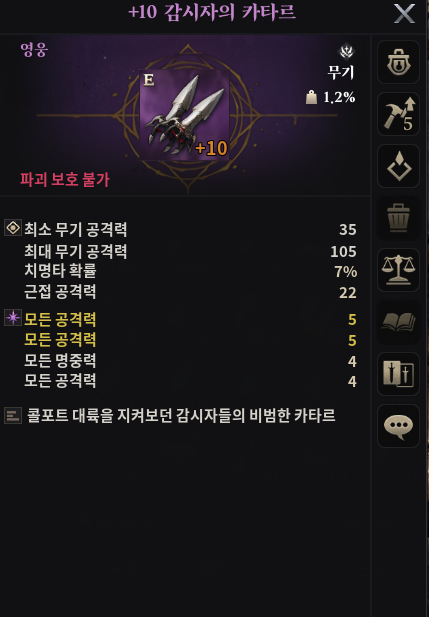Click the item title +10 감시자의 카타르

(212, 12)
